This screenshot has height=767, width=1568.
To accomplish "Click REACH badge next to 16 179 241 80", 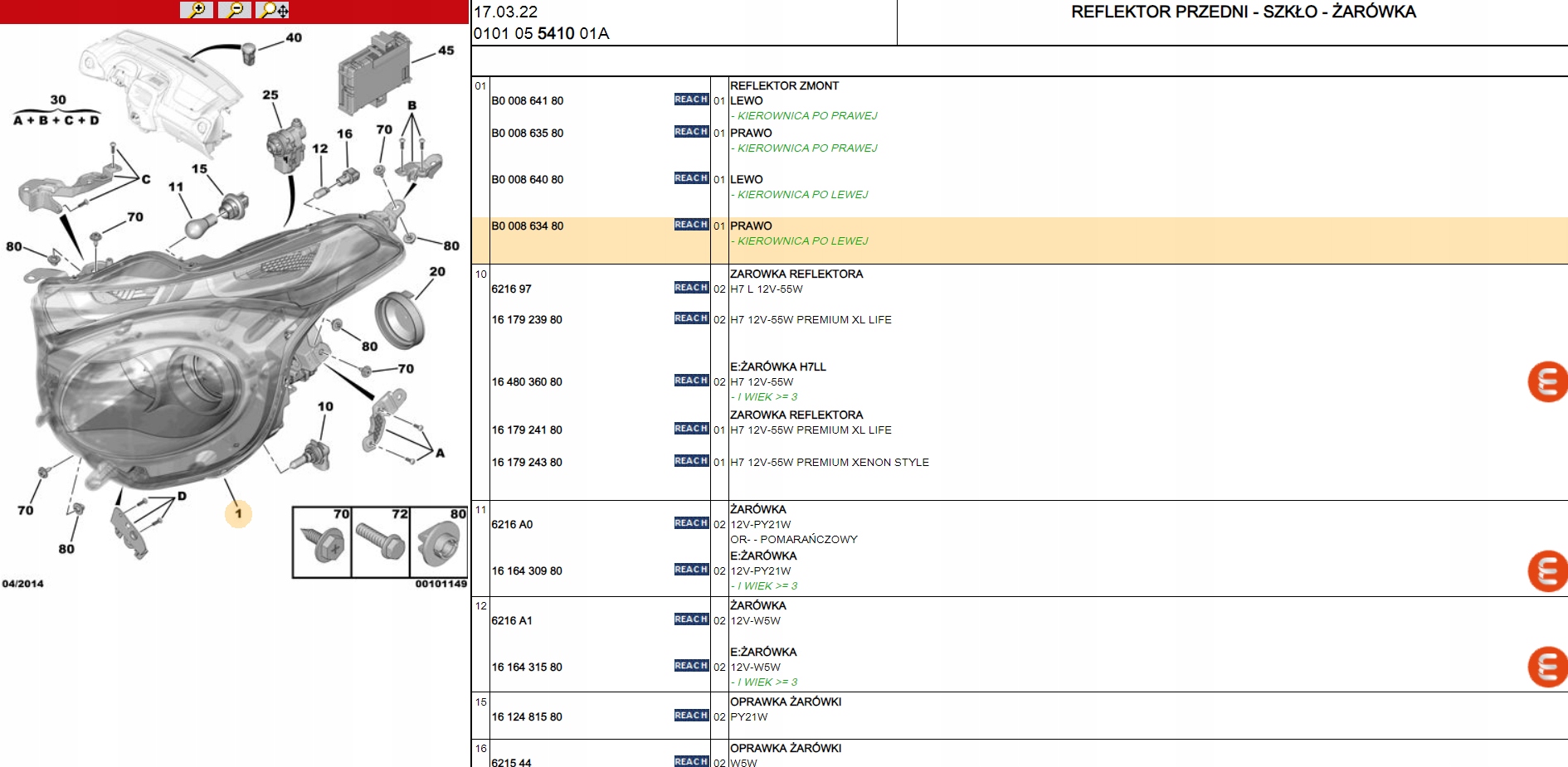I will 691,429.
